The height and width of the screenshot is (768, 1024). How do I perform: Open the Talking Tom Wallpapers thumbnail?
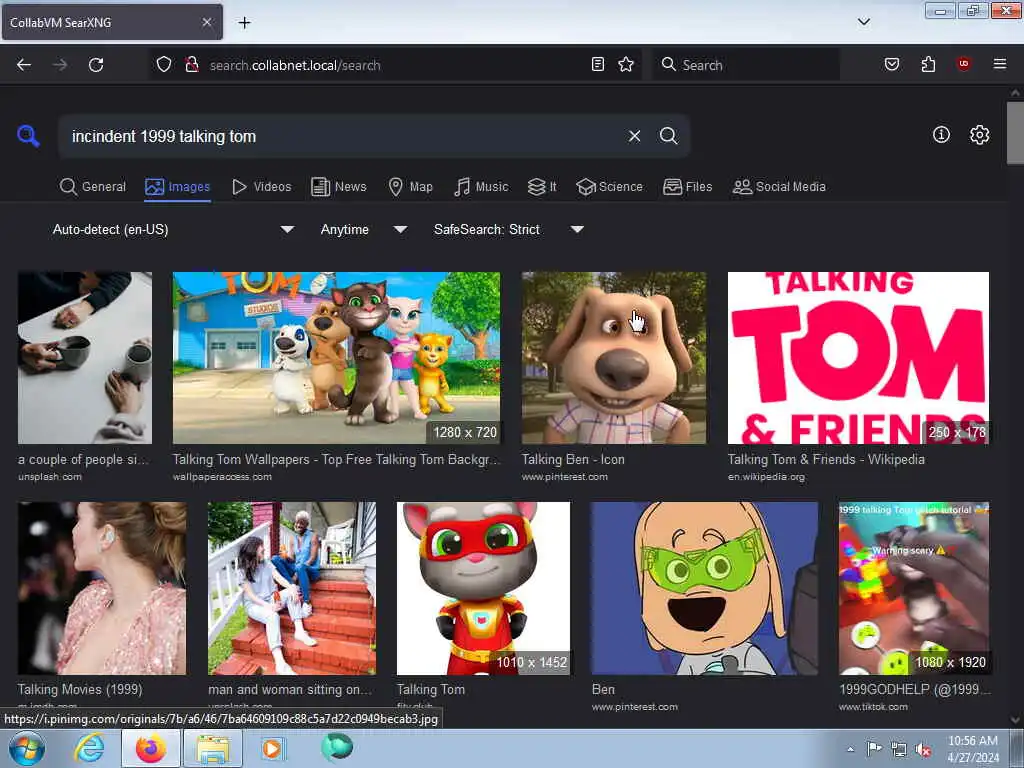point(336,358)
